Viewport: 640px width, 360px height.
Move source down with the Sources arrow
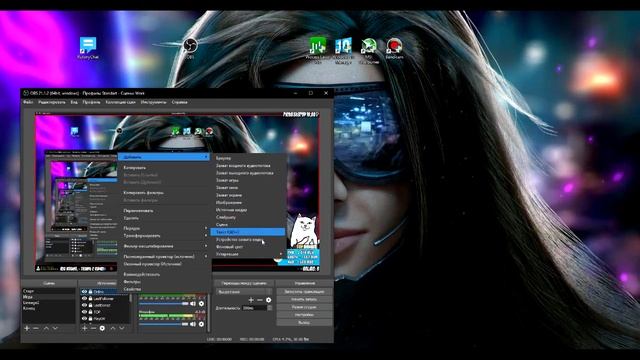[x=122, y=329]
